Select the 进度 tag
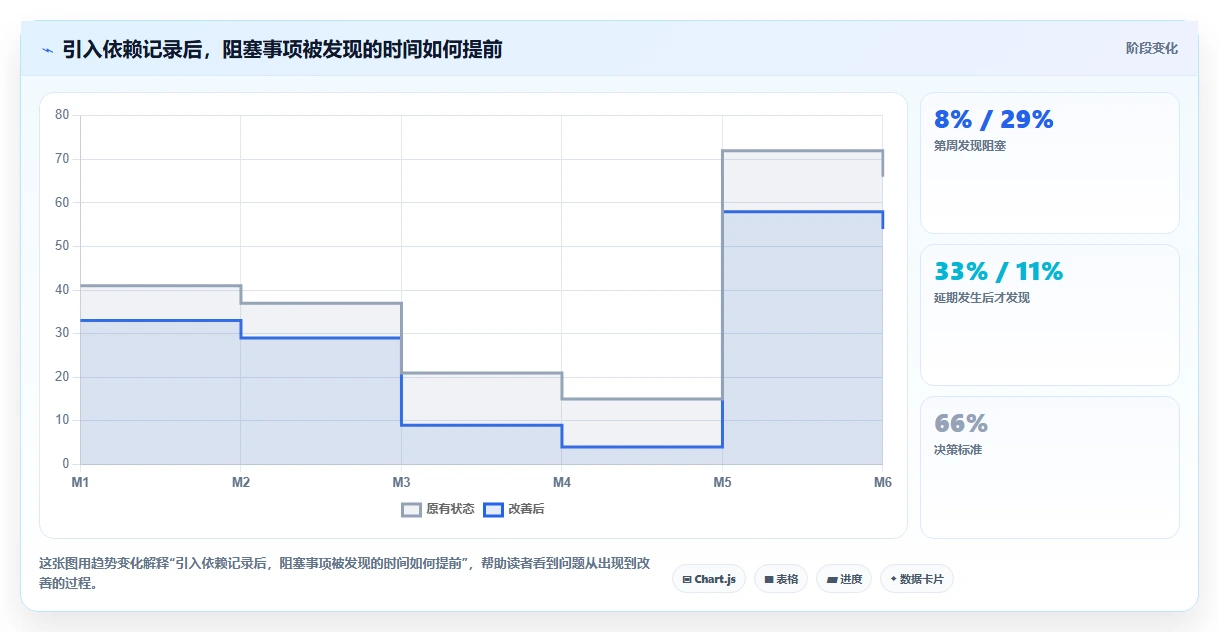 [844, 579]
